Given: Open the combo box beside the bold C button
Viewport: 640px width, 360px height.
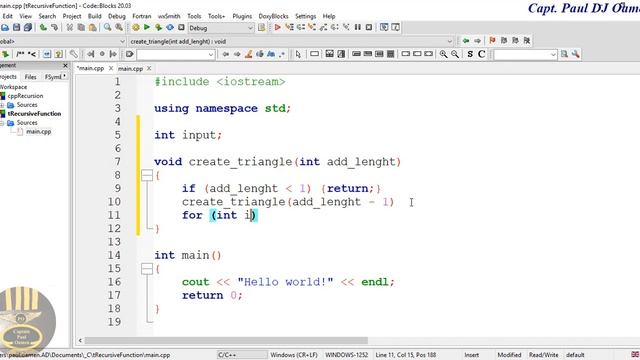Looking at the screenshot, I should (x=525, y=54).
